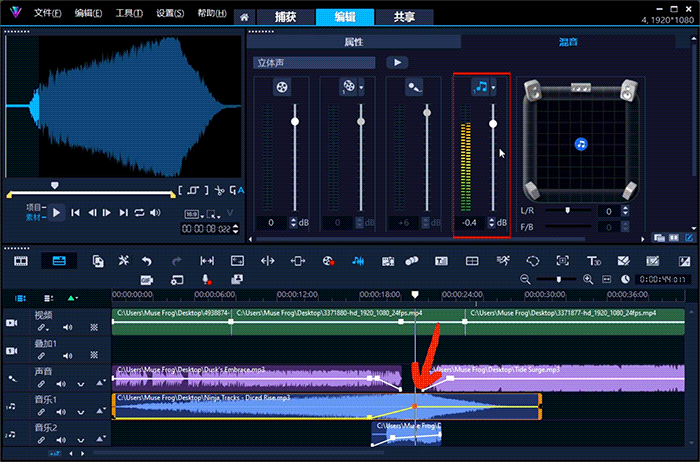Open the 文件 menu
700x462 pixels.
point(47,15)
